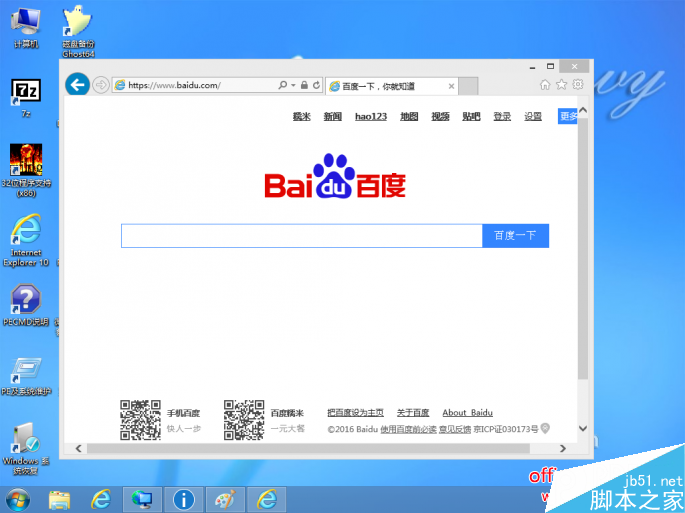Click pinned Internet Explorer beside taskbar folder
The image size is (685, 513).
tap(101, 500)
